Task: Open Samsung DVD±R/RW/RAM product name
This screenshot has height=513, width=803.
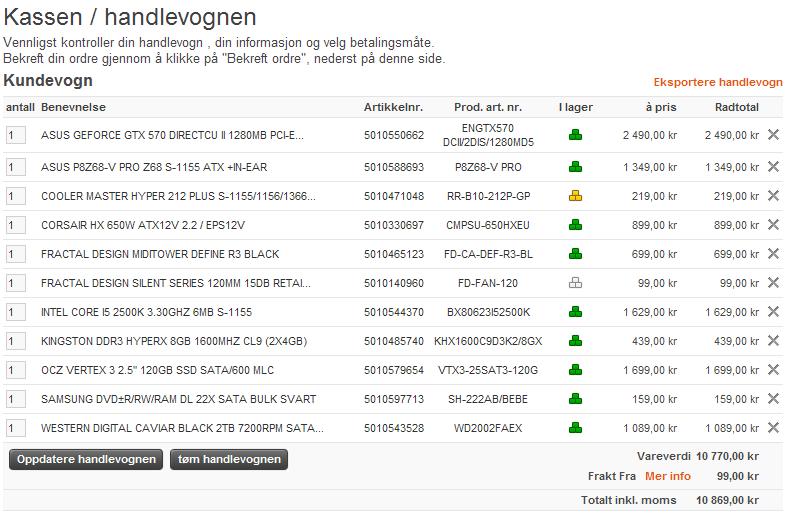Action: (x=179, y=399)
